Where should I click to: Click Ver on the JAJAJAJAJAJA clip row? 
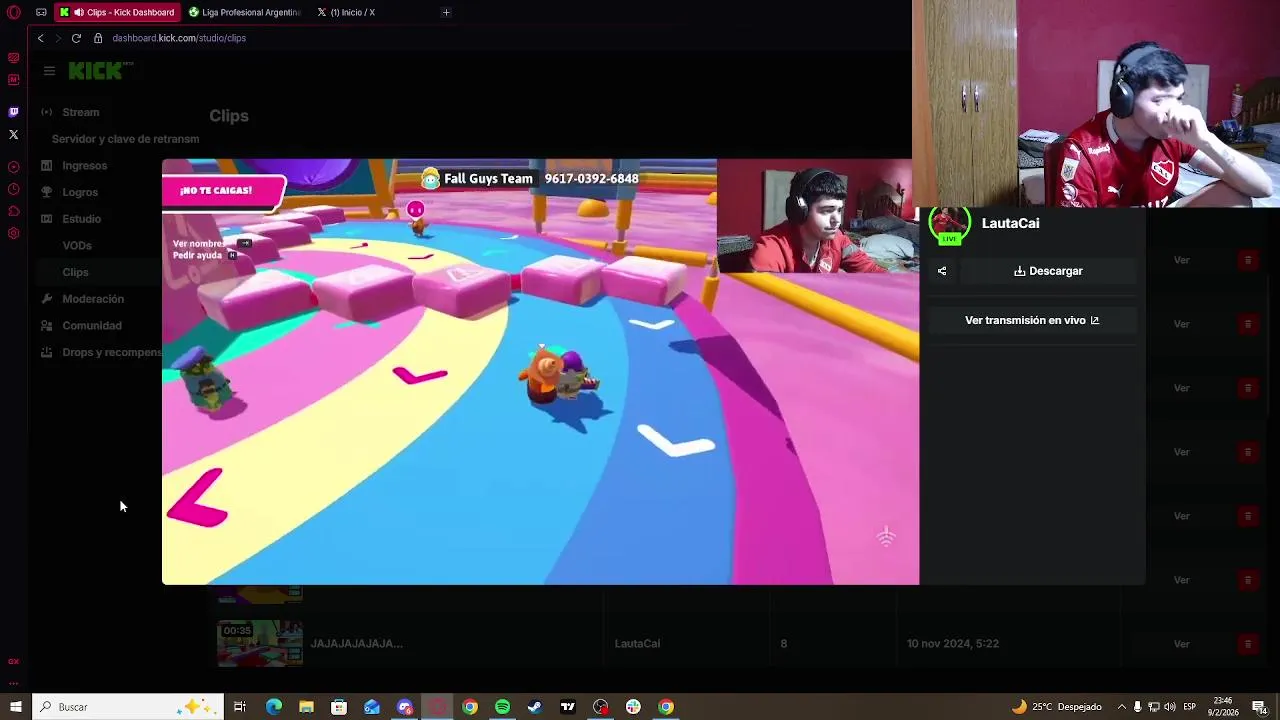(1181, 644)
